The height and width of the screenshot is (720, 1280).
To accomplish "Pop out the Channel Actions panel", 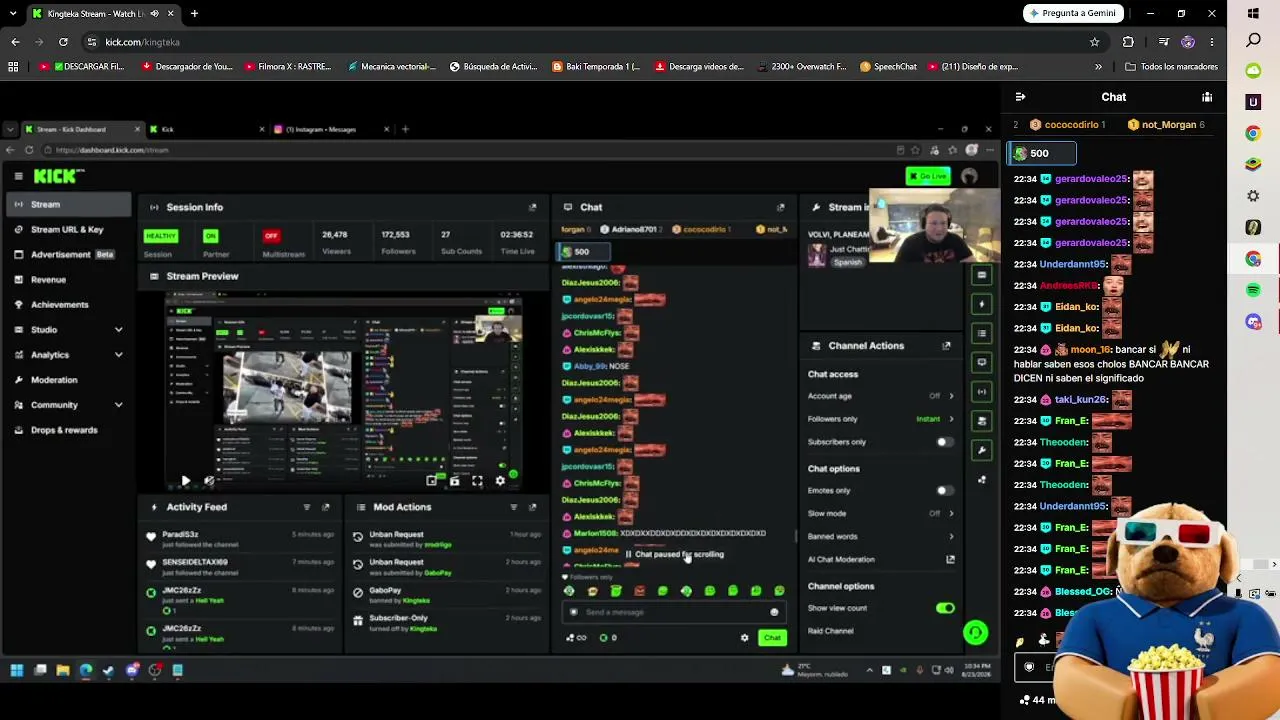I will tap(946, 346).
